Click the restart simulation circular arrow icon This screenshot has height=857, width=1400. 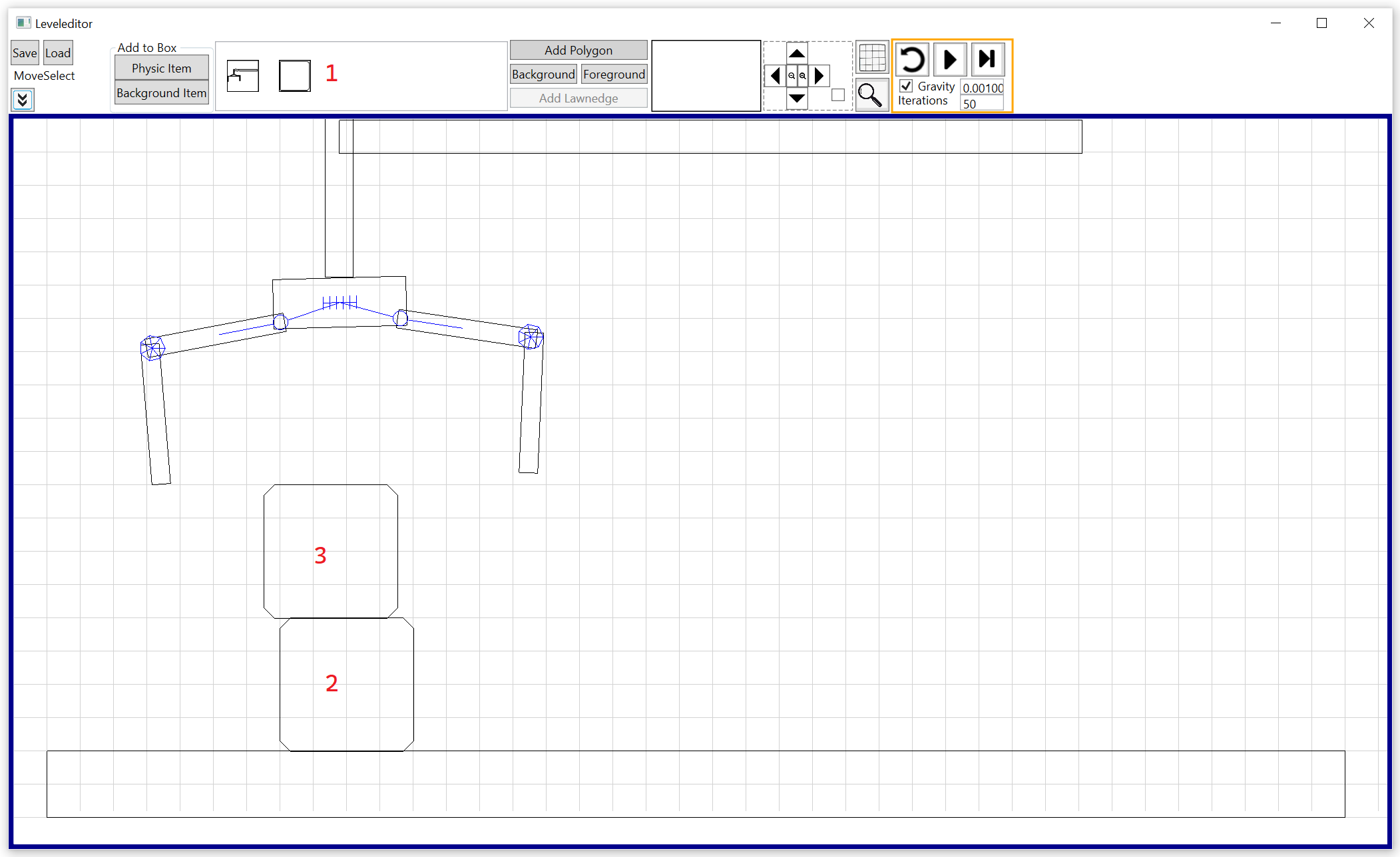click(912, 60)
